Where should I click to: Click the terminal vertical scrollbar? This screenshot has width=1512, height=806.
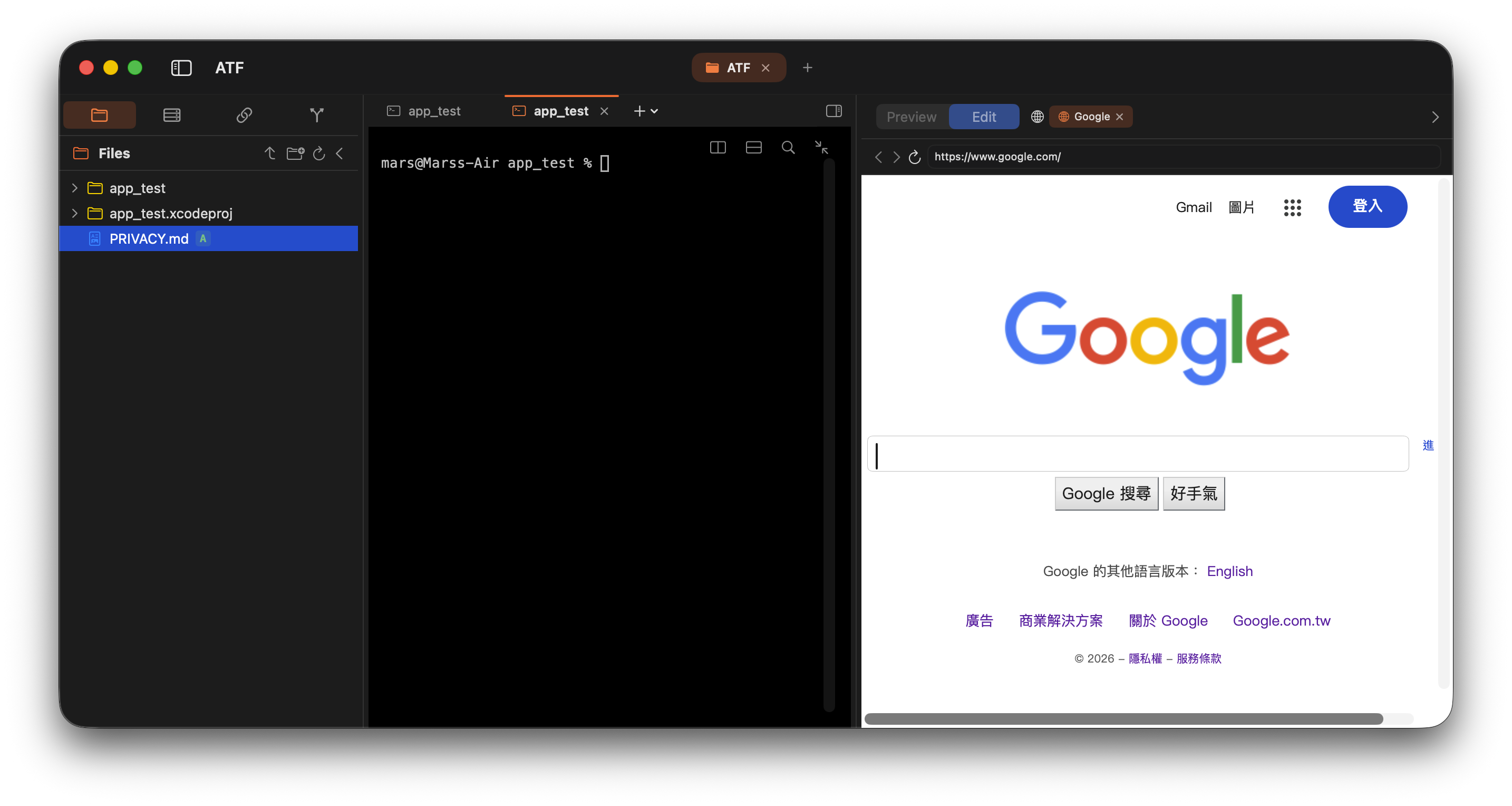829,435
